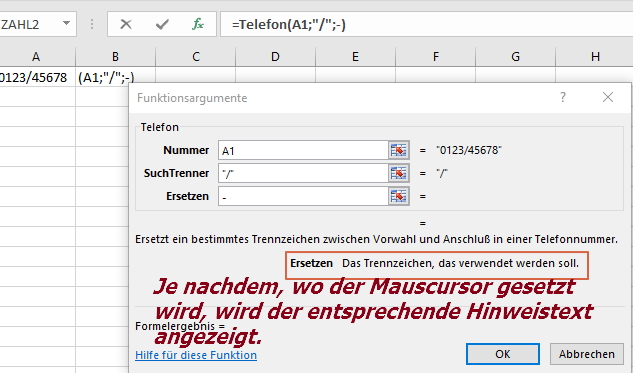The height and width of the screenshot is (373, 633).
Task: Select column C header
Action: pos(195,57)
